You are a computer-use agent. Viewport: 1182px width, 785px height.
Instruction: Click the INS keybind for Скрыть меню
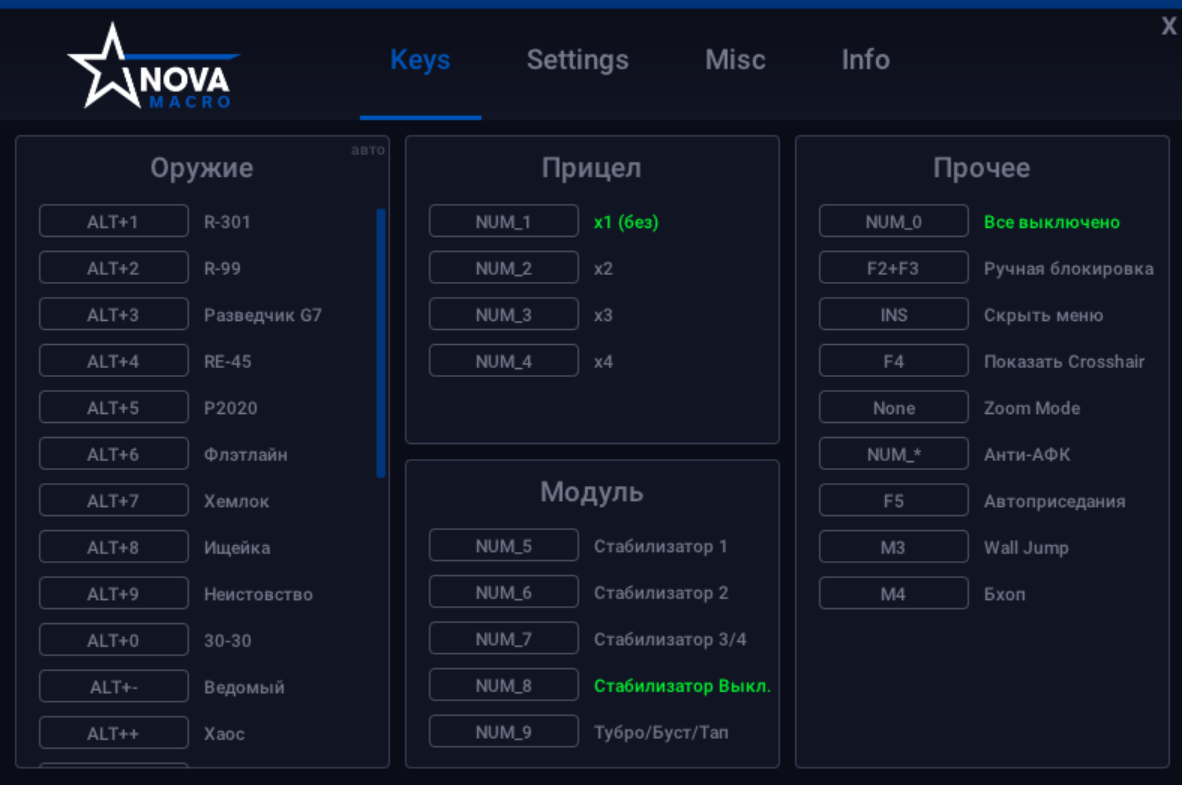click(x=894, y=315)
